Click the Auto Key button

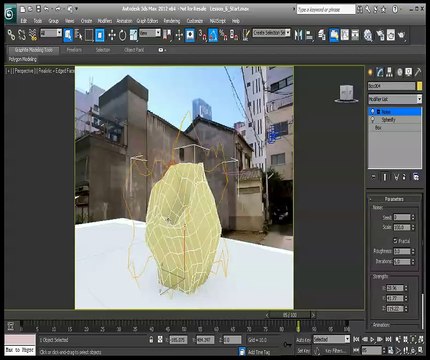tap(303, 340)
